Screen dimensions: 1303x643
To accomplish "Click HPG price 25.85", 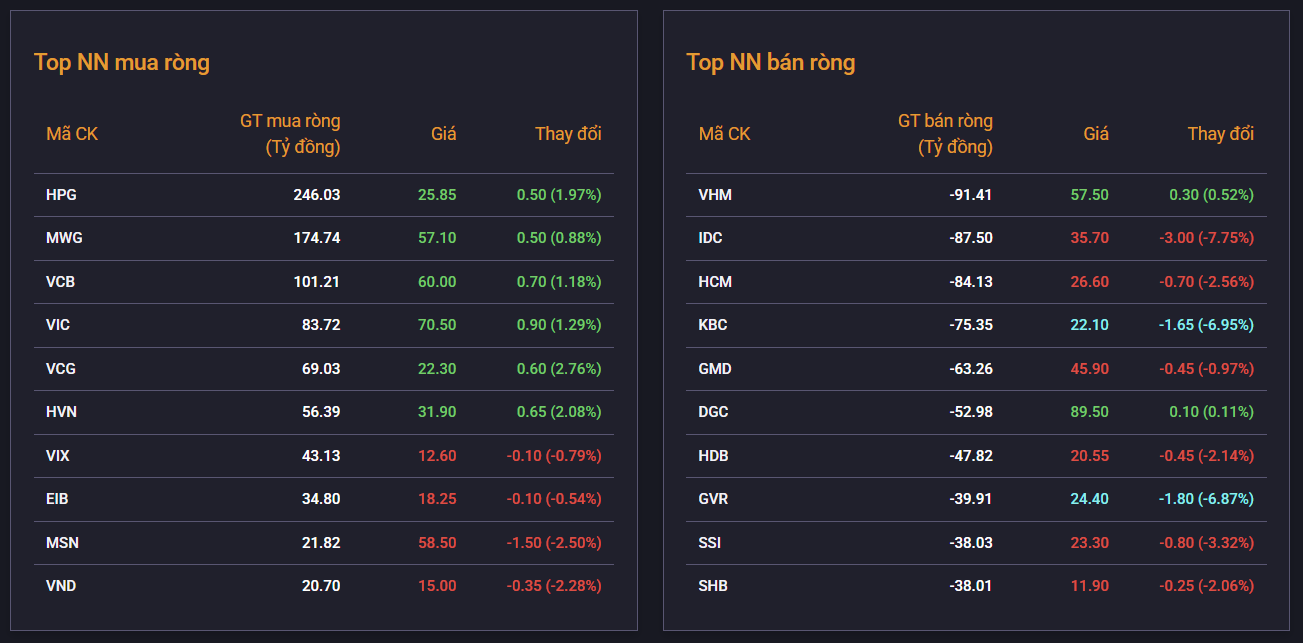I will (x=437, y=195).
